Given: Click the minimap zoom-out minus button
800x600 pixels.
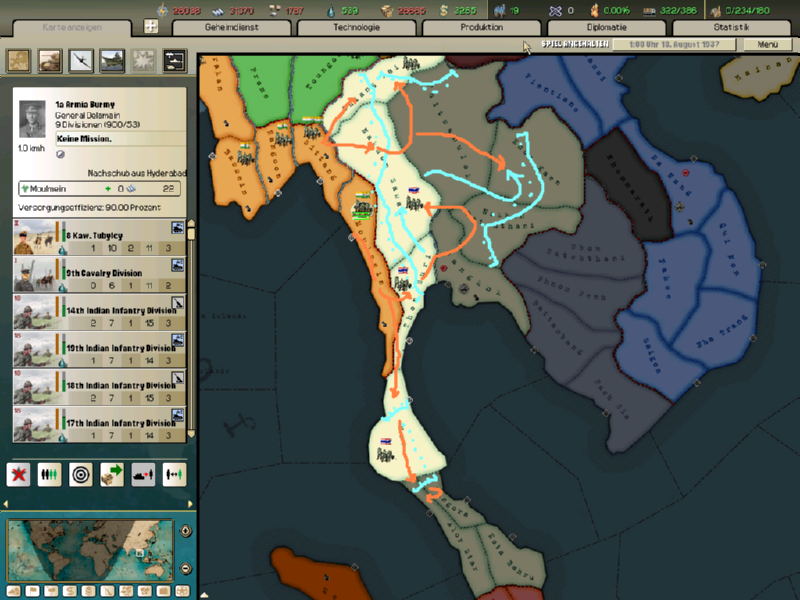Looking at the screenshot, I should [186, 568].
